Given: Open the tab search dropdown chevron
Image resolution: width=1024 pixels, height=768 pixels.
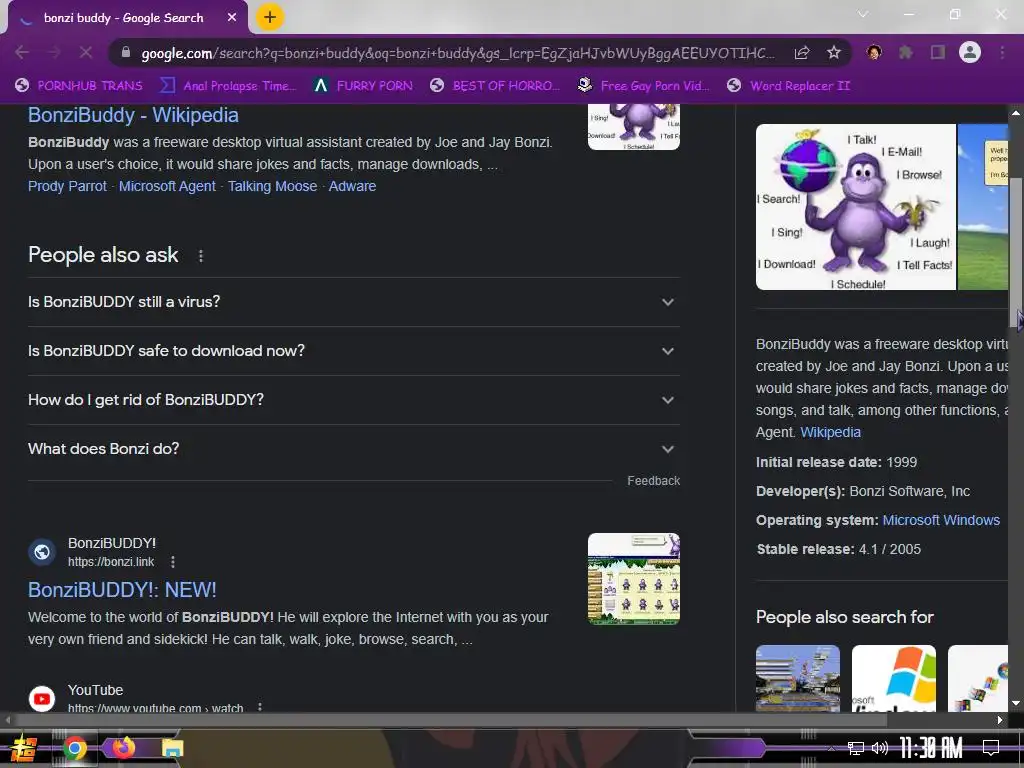Looking at the screenshot, I should click(x=863, y=14).
